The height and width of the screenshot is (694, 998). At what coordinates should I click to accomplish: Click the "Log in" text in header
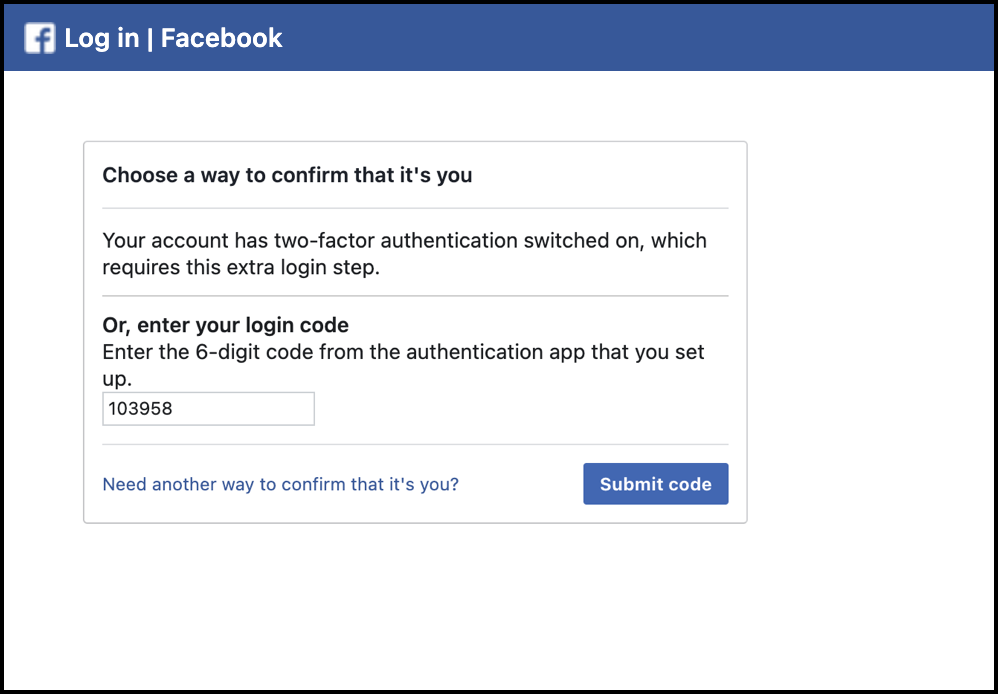point(101,38)
